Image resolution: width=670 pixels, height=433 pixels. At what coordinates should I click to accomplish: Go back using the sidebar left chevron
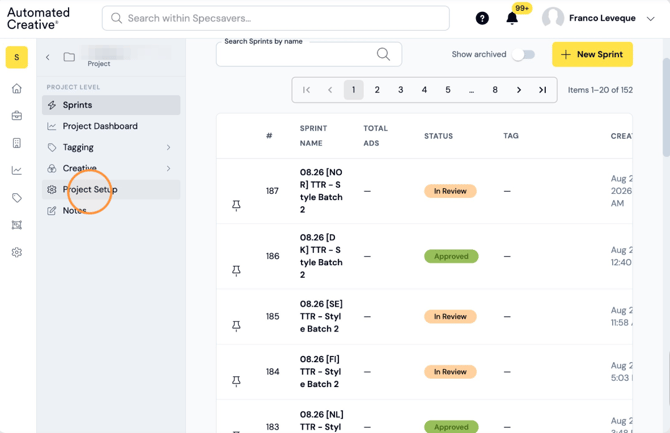pyautogui.click(x=48, y=57)
